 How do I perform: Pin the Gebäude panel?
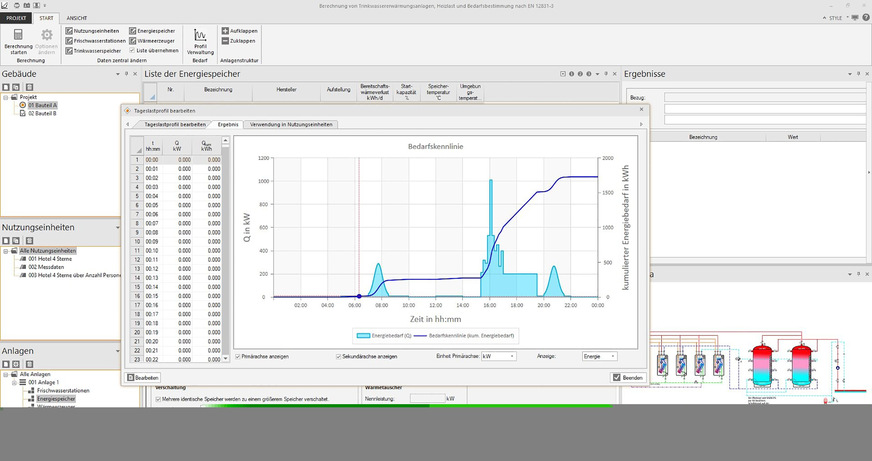[x=126, y=74]
